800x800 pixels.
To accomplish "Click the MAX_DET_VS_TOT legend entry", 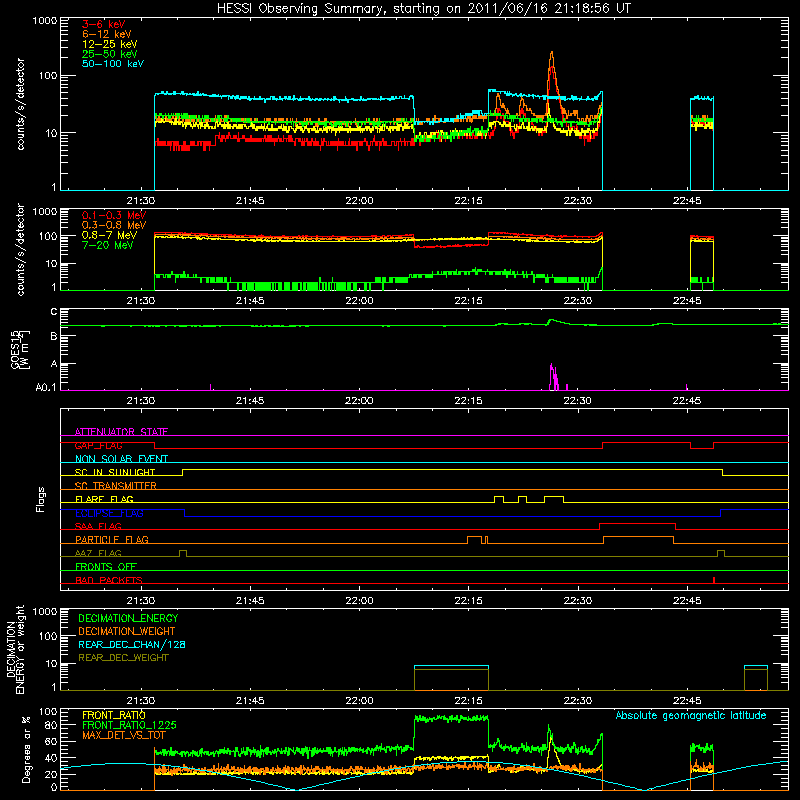I will (x=123, y=735).
